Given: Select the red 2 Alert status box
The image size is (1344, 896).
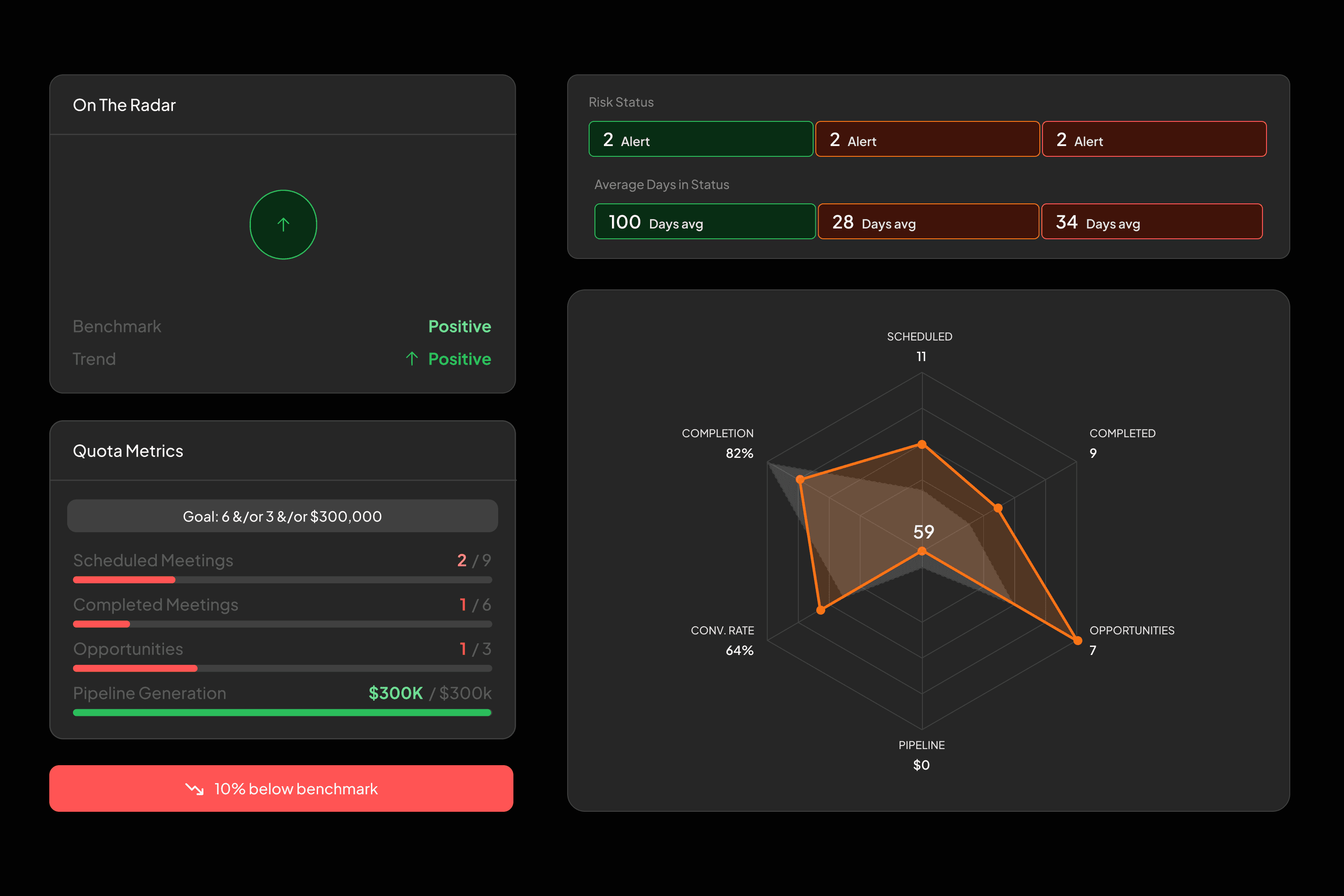Looking at the screenshot, I should point(1154,139).
